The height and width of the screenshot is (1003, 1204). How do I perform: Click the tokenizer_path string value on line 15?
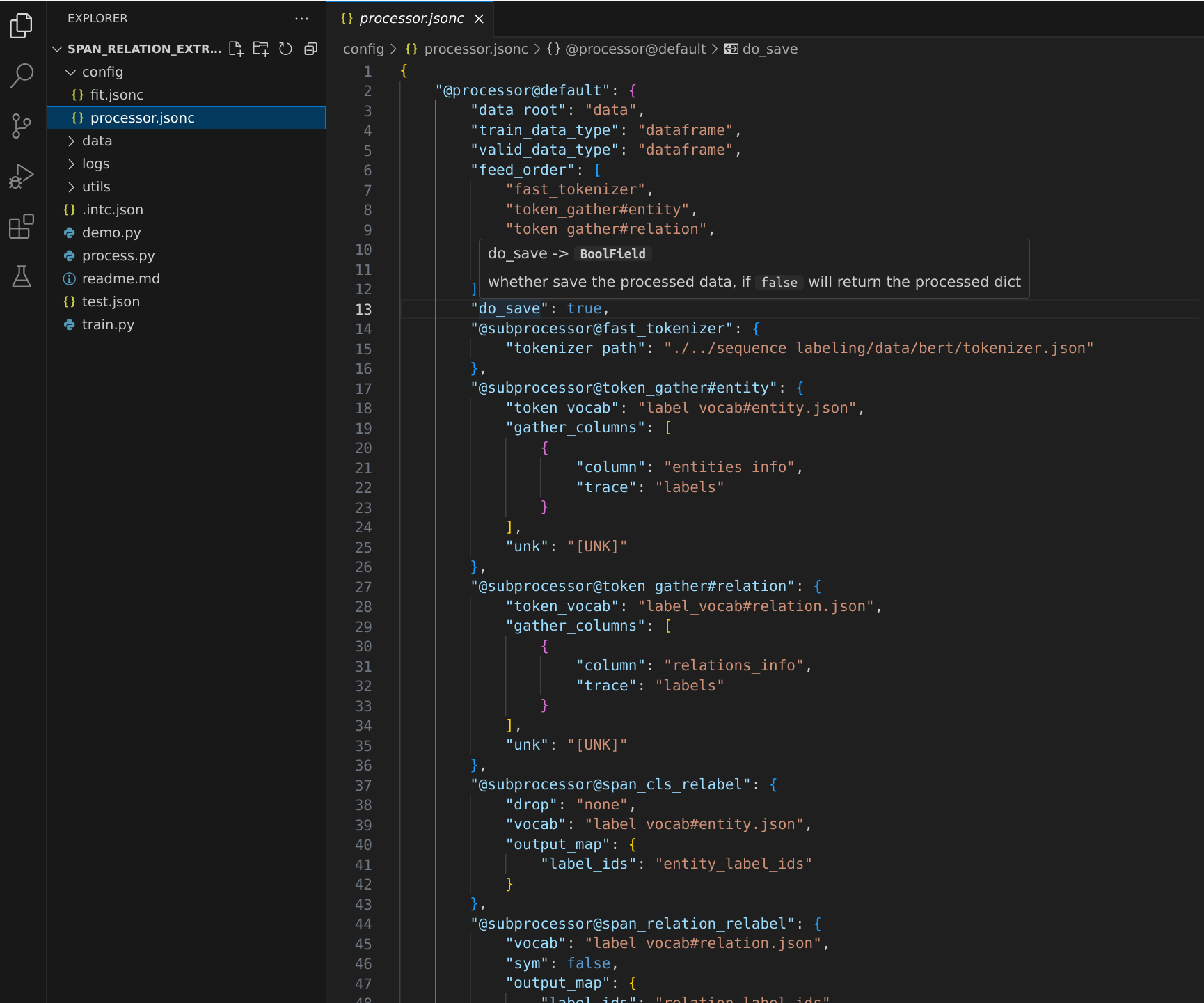879,348
